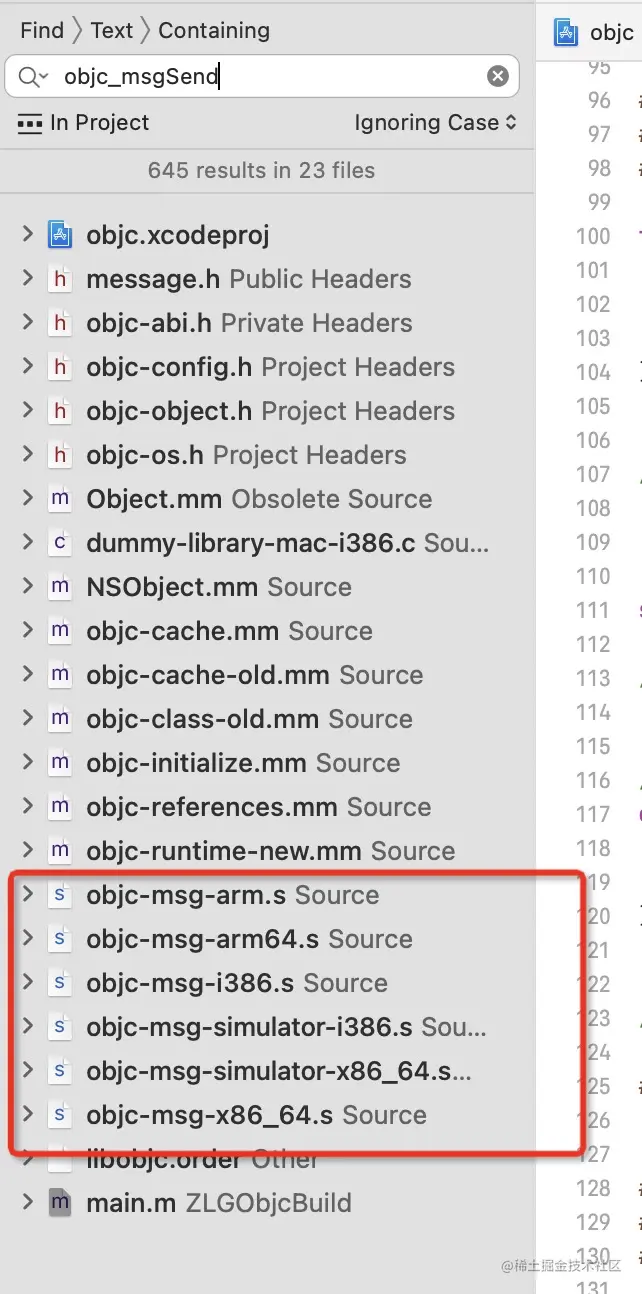Viewport: 642px width, 1294px height.
Task: Click the objc-msg-x86_64.s assembly file icon
Action: [x=60, y=1116]
